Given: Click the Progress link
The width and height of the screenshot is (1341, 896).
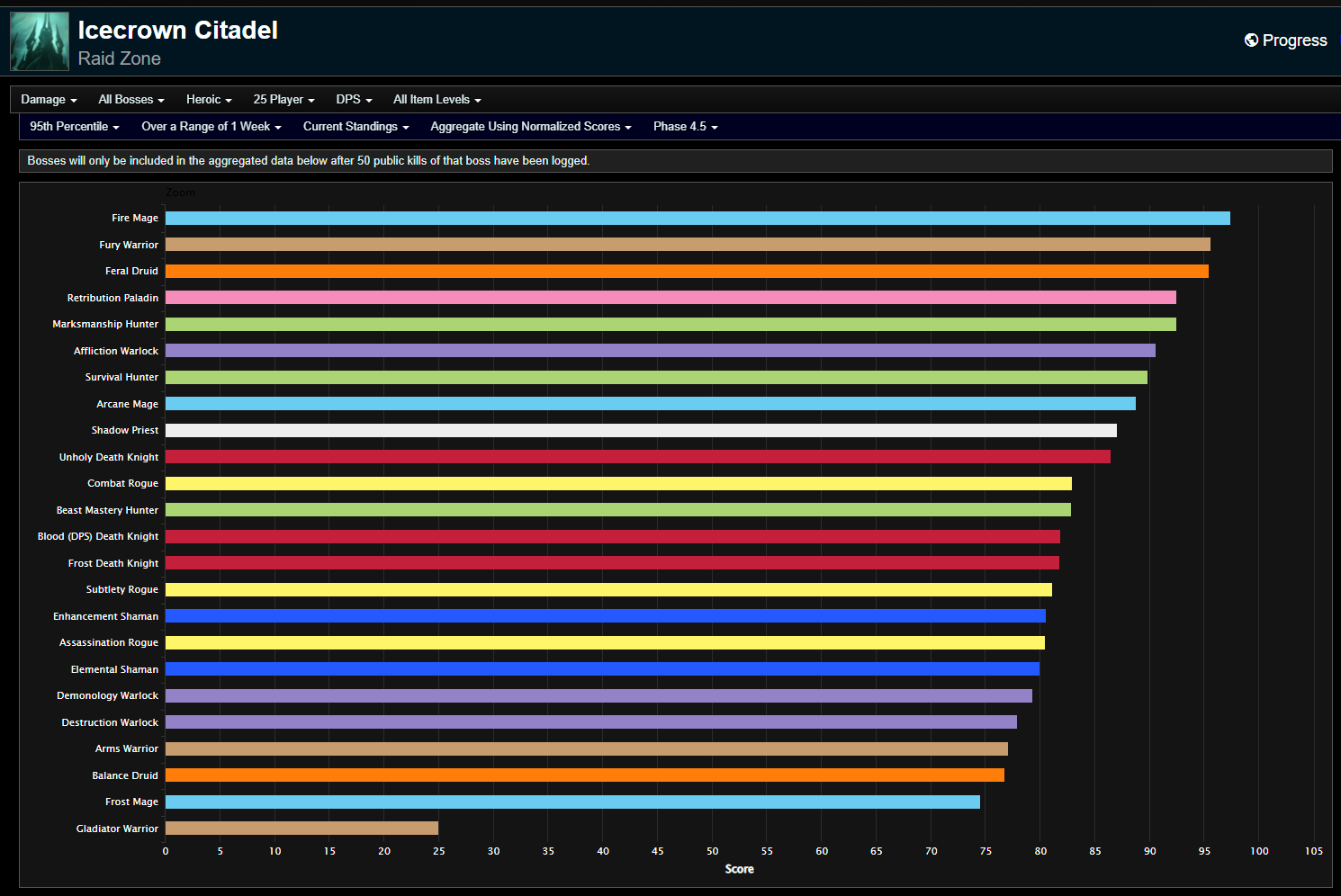Looking at the screenshot, I should 1296,40.
